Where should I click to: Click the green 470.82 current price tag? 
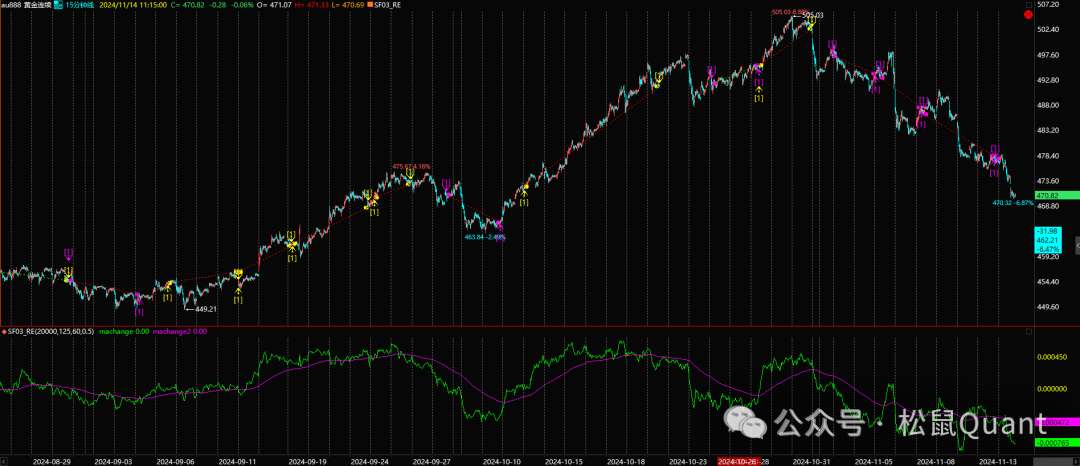click(1052, 195)
